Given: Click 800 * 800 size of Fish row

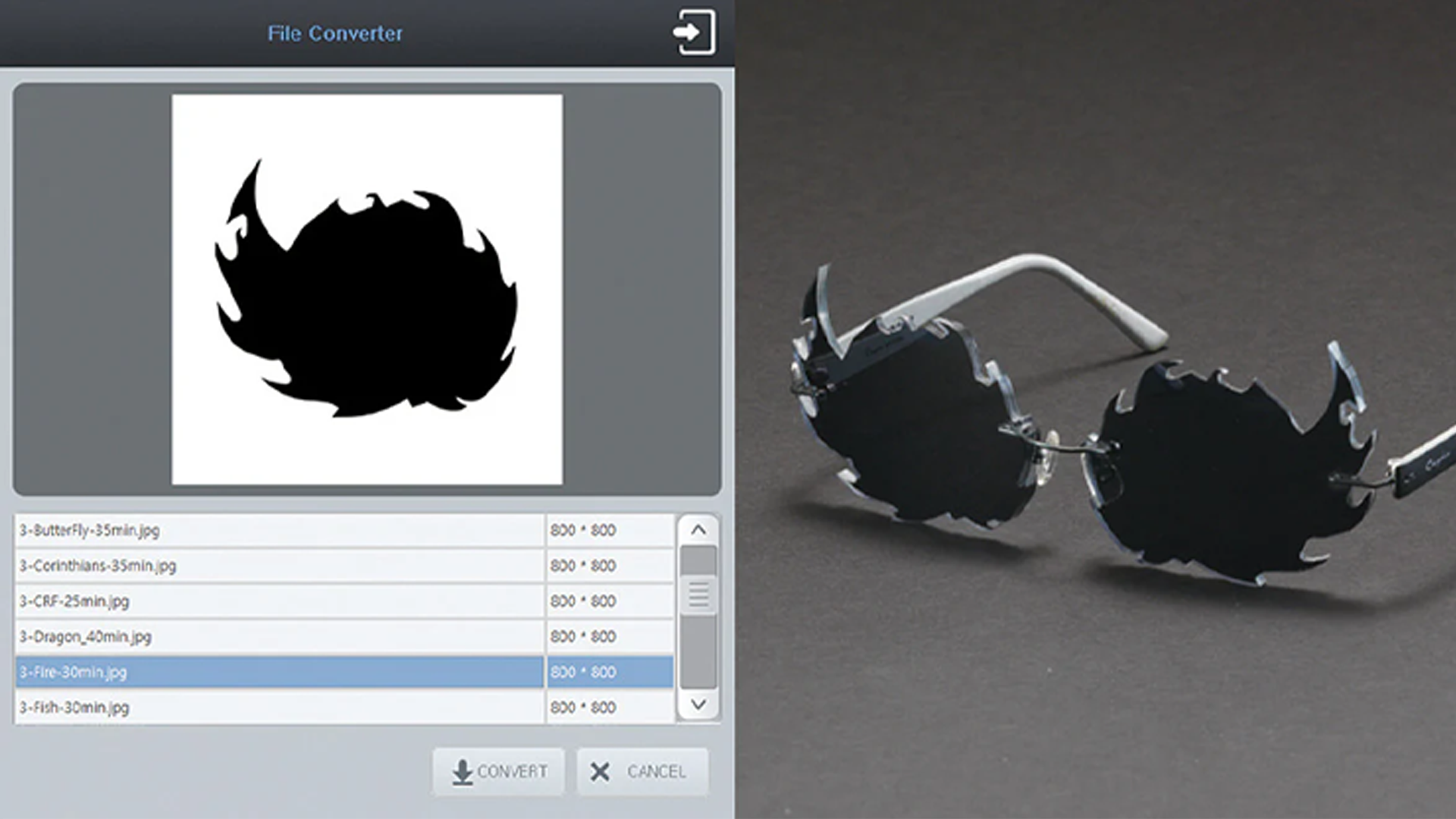Looking at the screenshot, I should tap(583, 708).
